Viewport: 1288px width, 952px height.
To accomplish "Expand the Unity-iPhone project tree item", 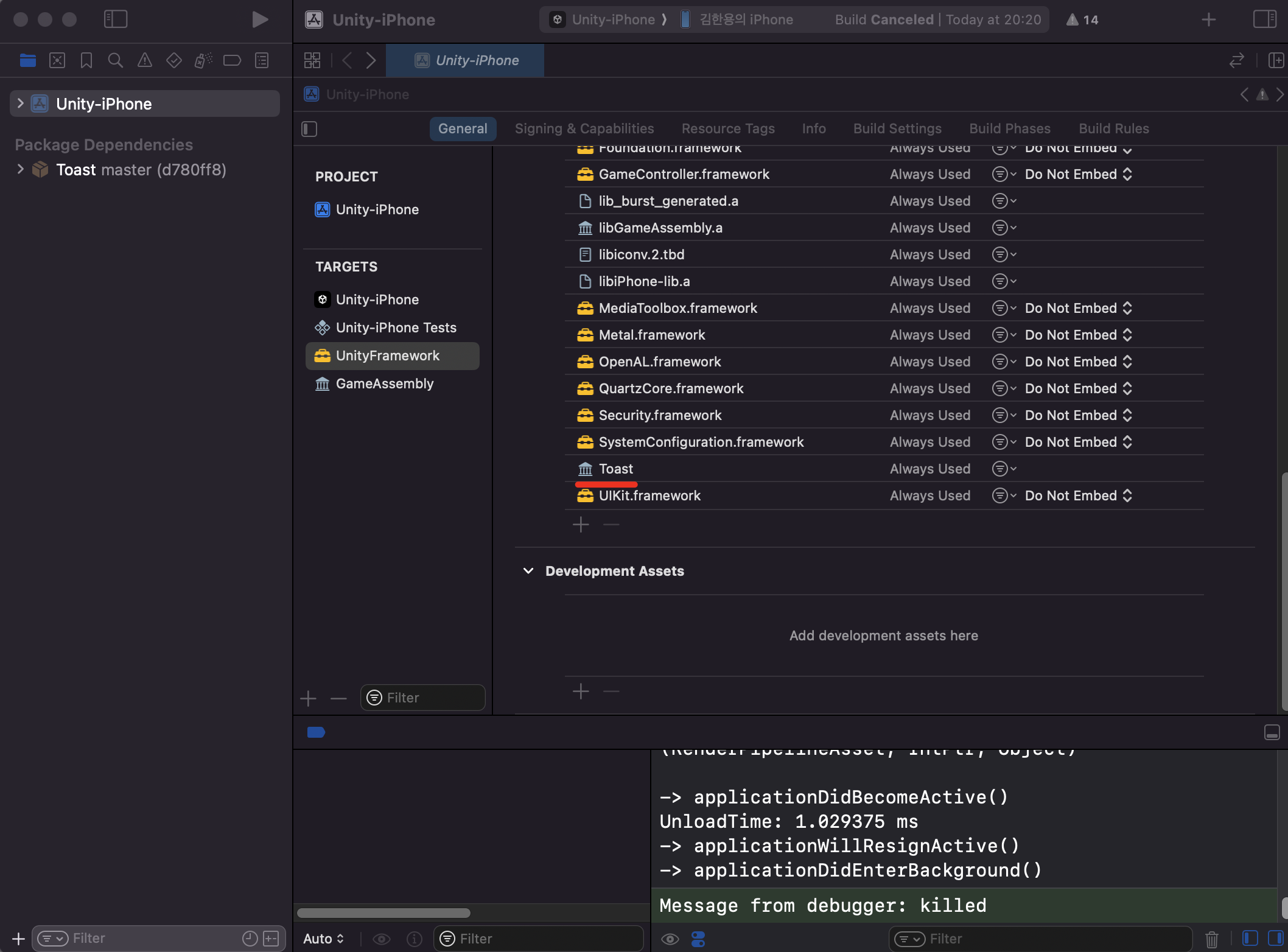I will click(21, 103).
